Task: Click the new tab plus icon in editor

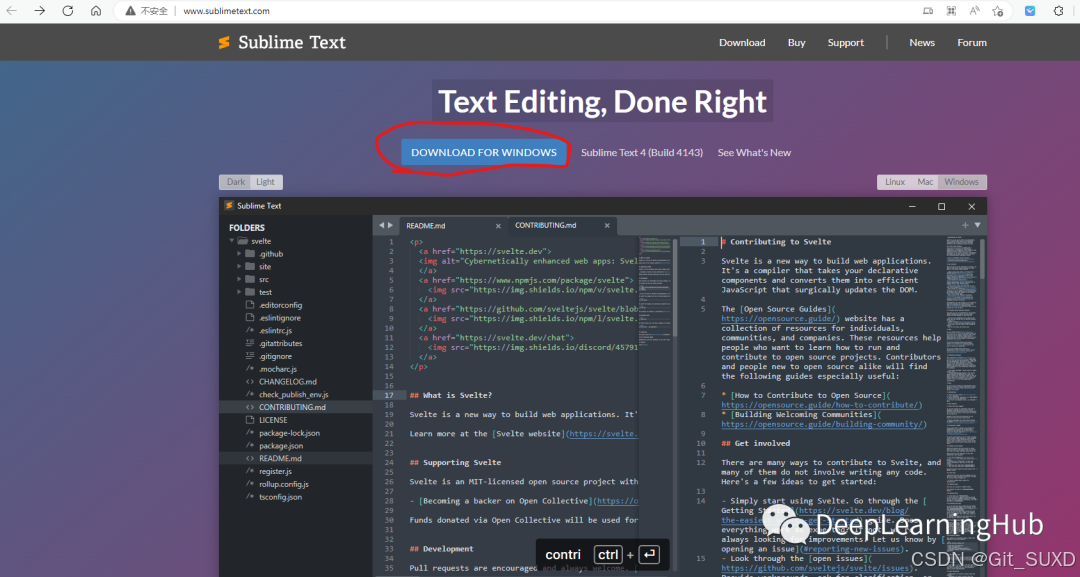Action: point(965,225)
